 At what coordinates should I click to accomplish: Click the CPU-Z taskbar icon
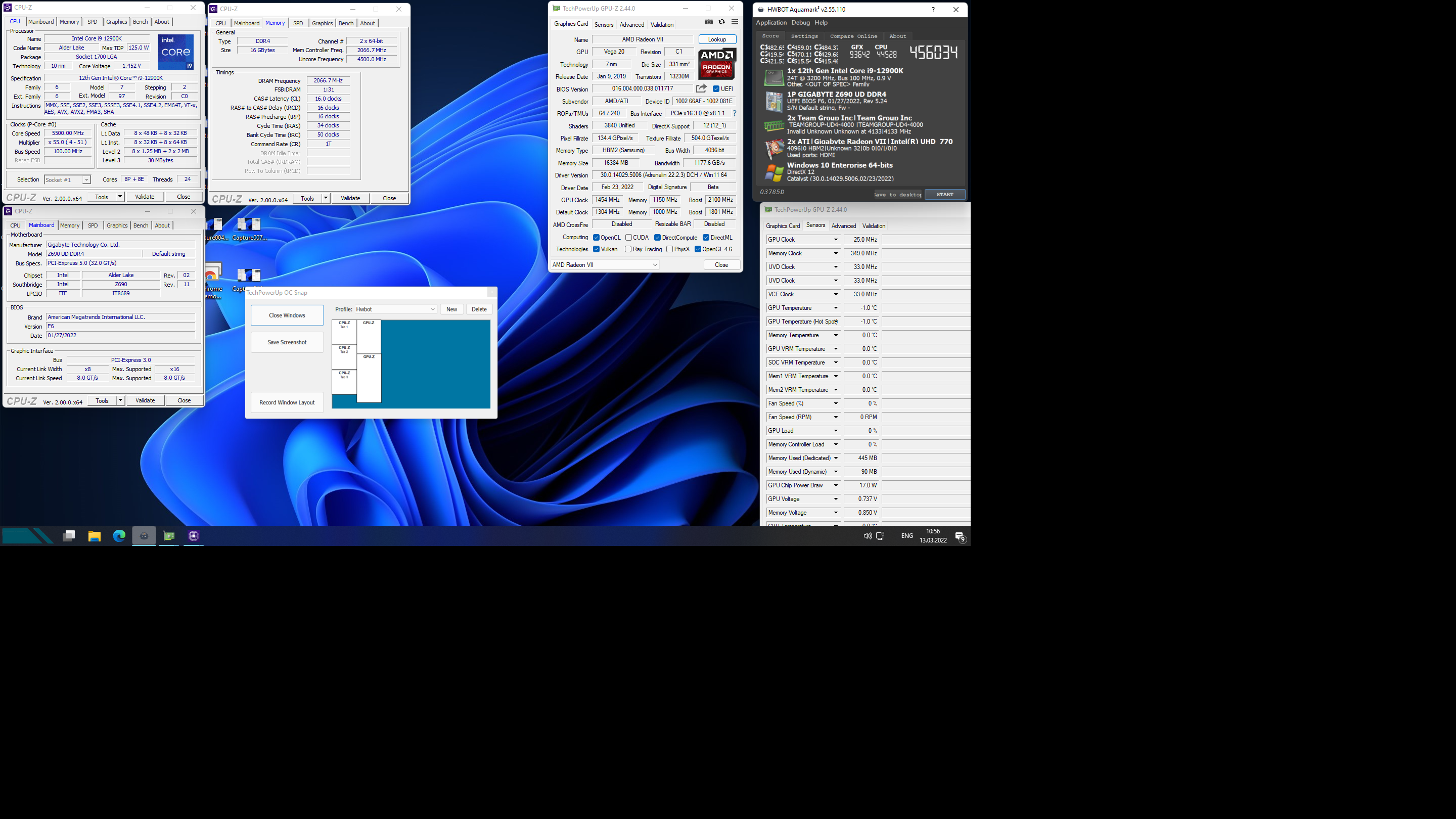(194, 536)
